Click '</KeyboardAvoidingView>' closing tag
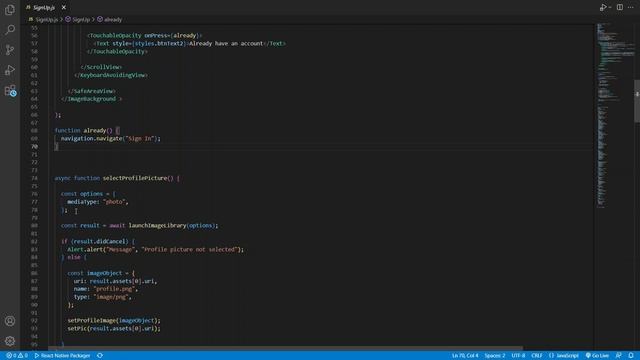 tap(111, 75)
